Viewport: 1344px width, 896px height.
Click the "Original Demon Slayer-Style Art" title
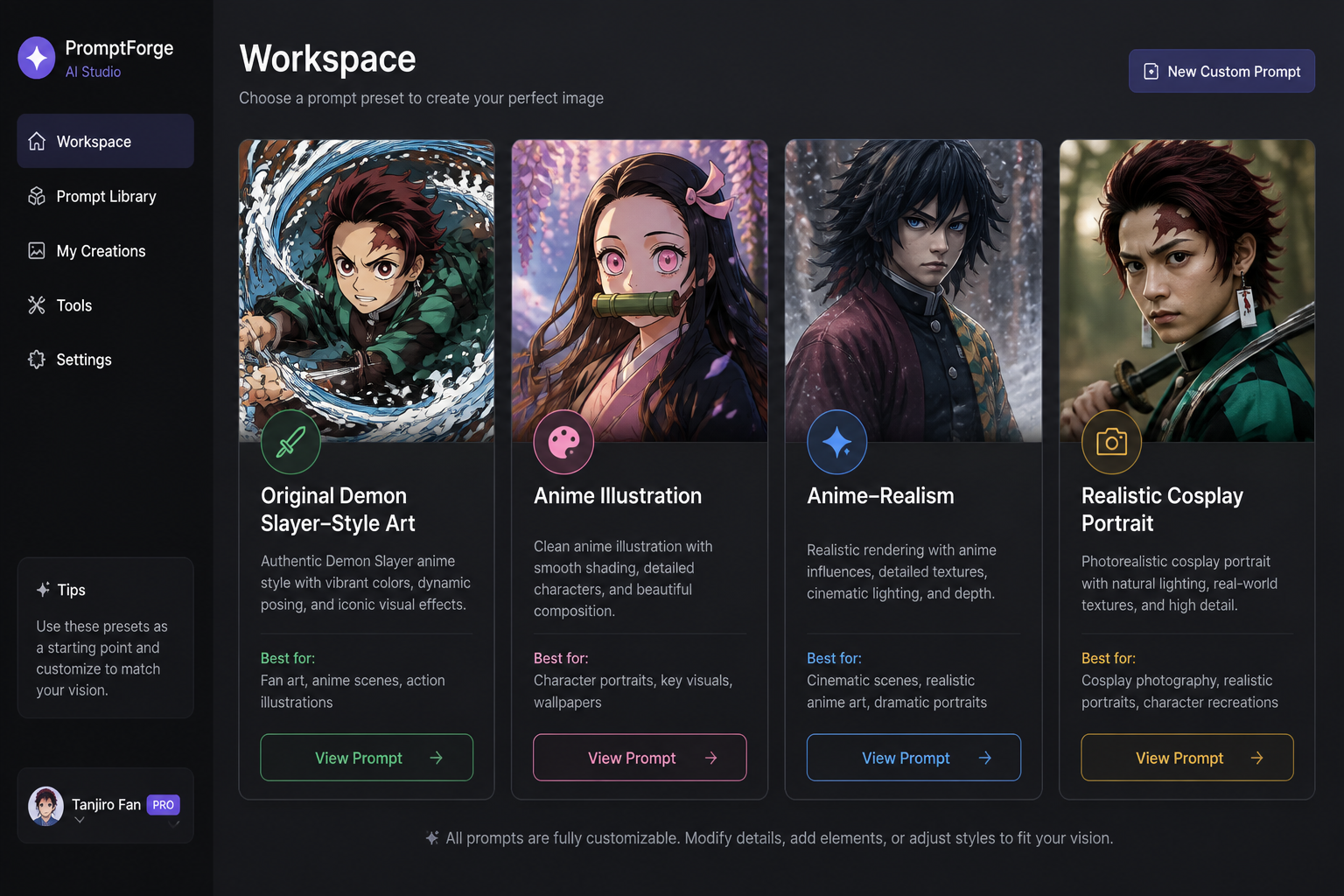338,509
